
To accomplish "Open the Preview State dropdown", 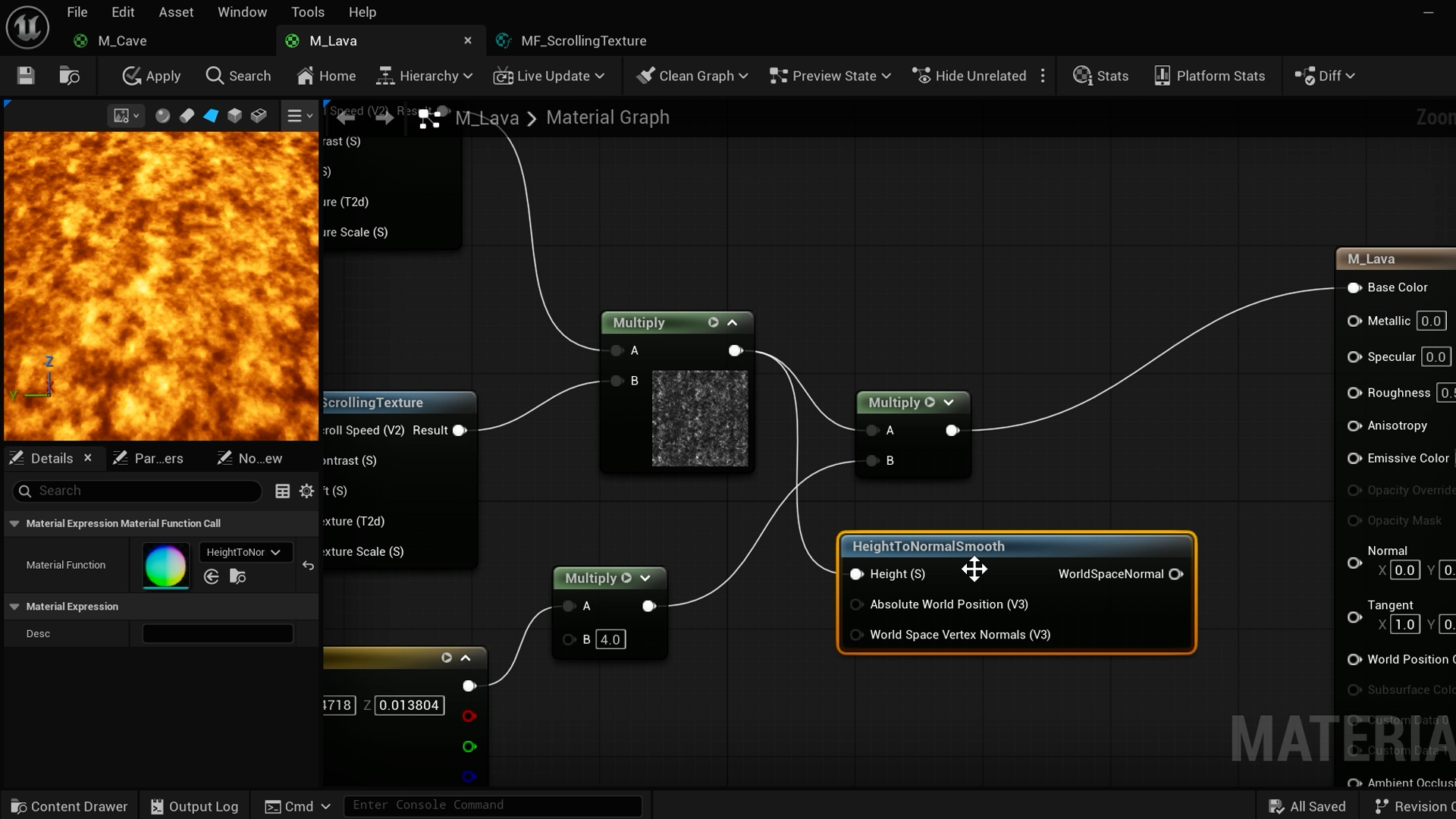I will coord(830,76).
